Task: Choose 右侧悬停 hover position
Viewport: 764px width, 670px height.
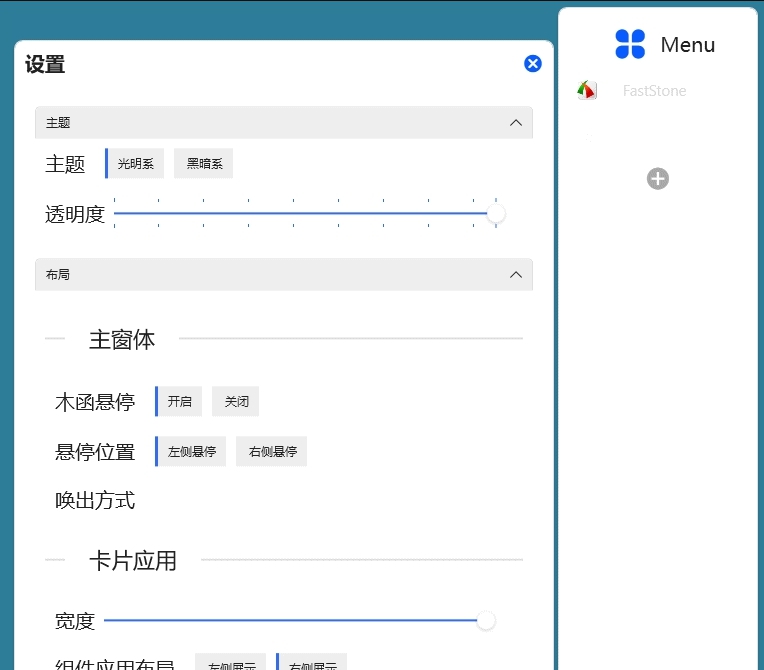Action: pyautogui.click(x=272, y=452)
